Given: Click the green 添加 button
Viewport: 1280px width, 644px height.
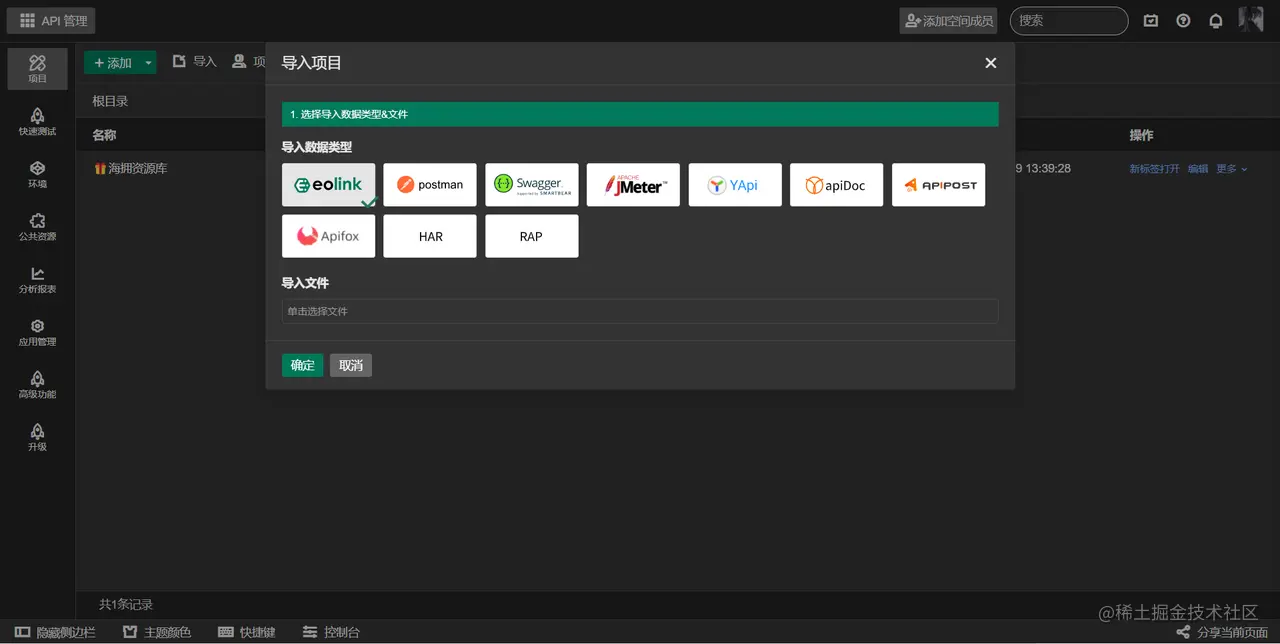Looking at the screenshot, I should 112,63.
